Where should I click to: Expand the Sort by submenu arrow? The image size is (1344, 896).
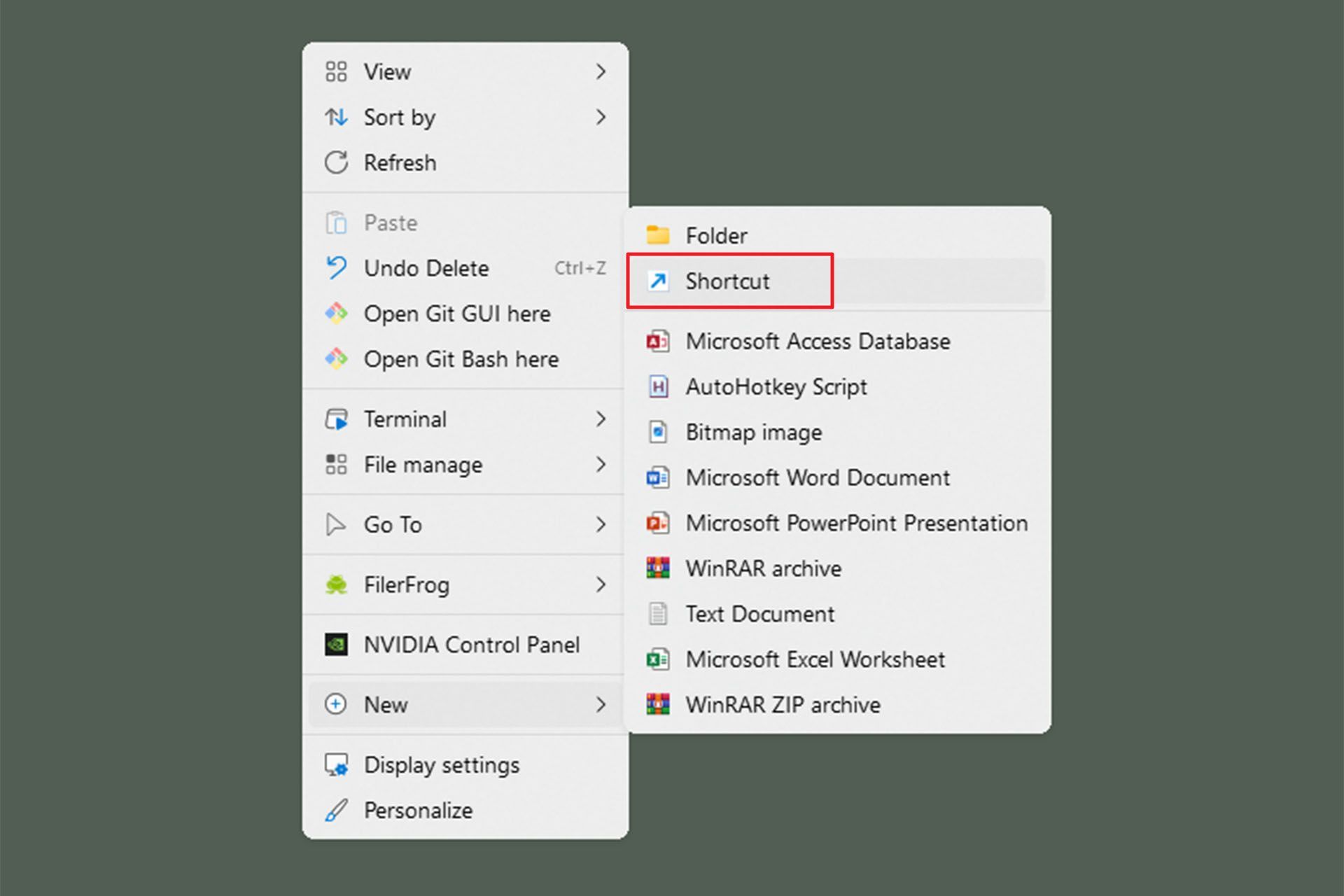pyautogui.click(x=601, y=117)
